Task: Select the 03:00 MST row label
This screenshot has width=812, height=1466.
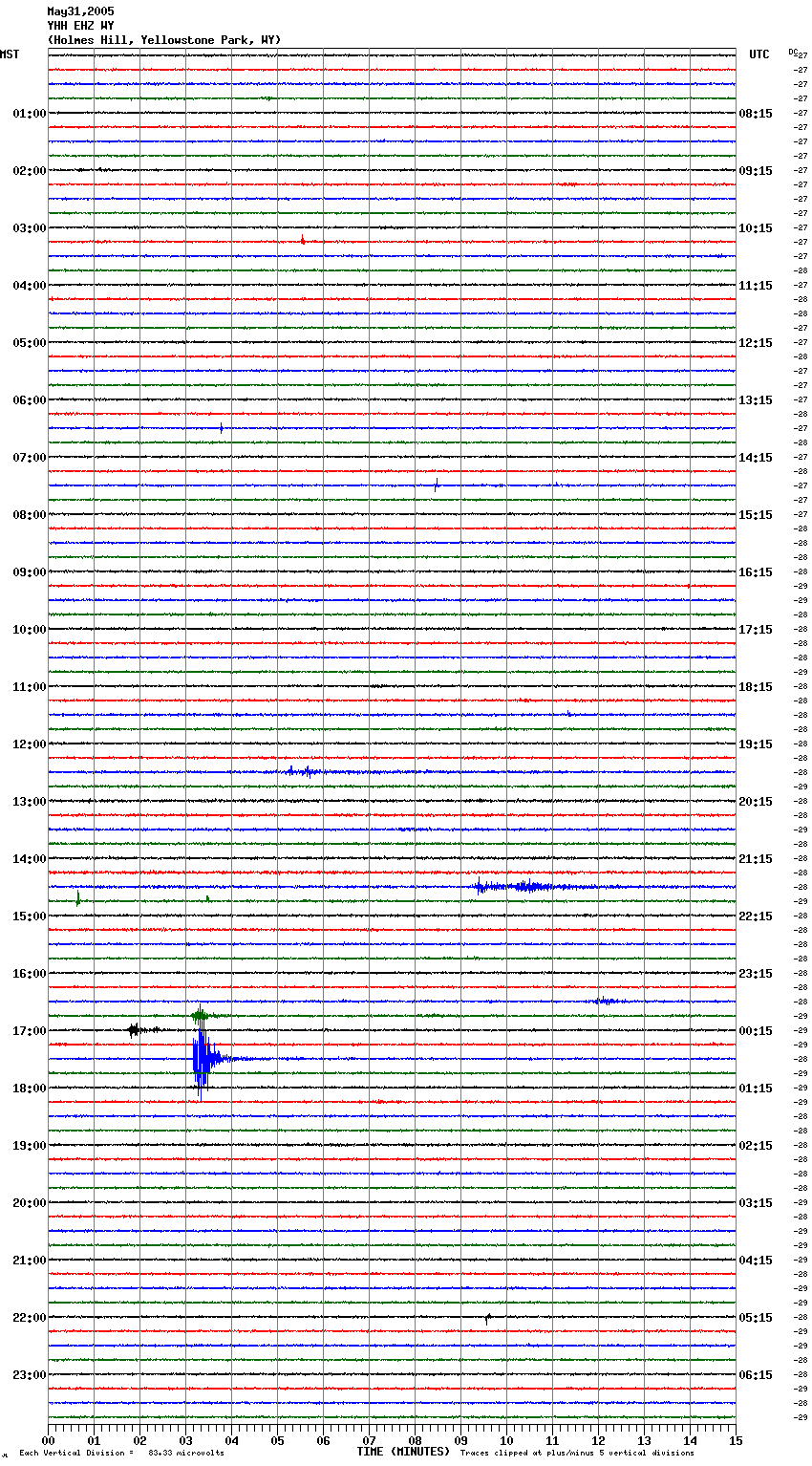Action: pyautogui.click(x=30, y=228)
